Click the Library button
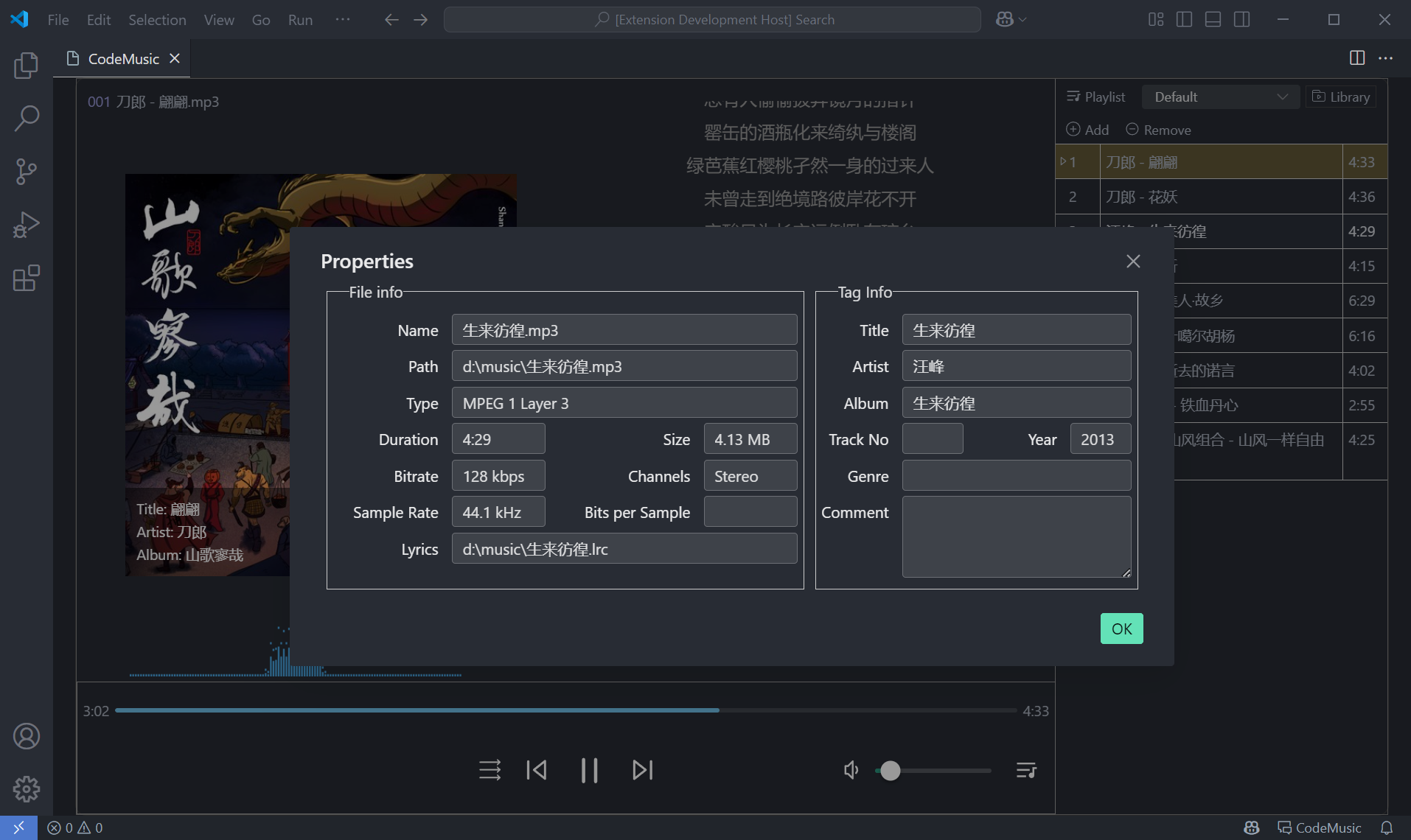This screenshot has height=840, width=1411. [1341, 97]
